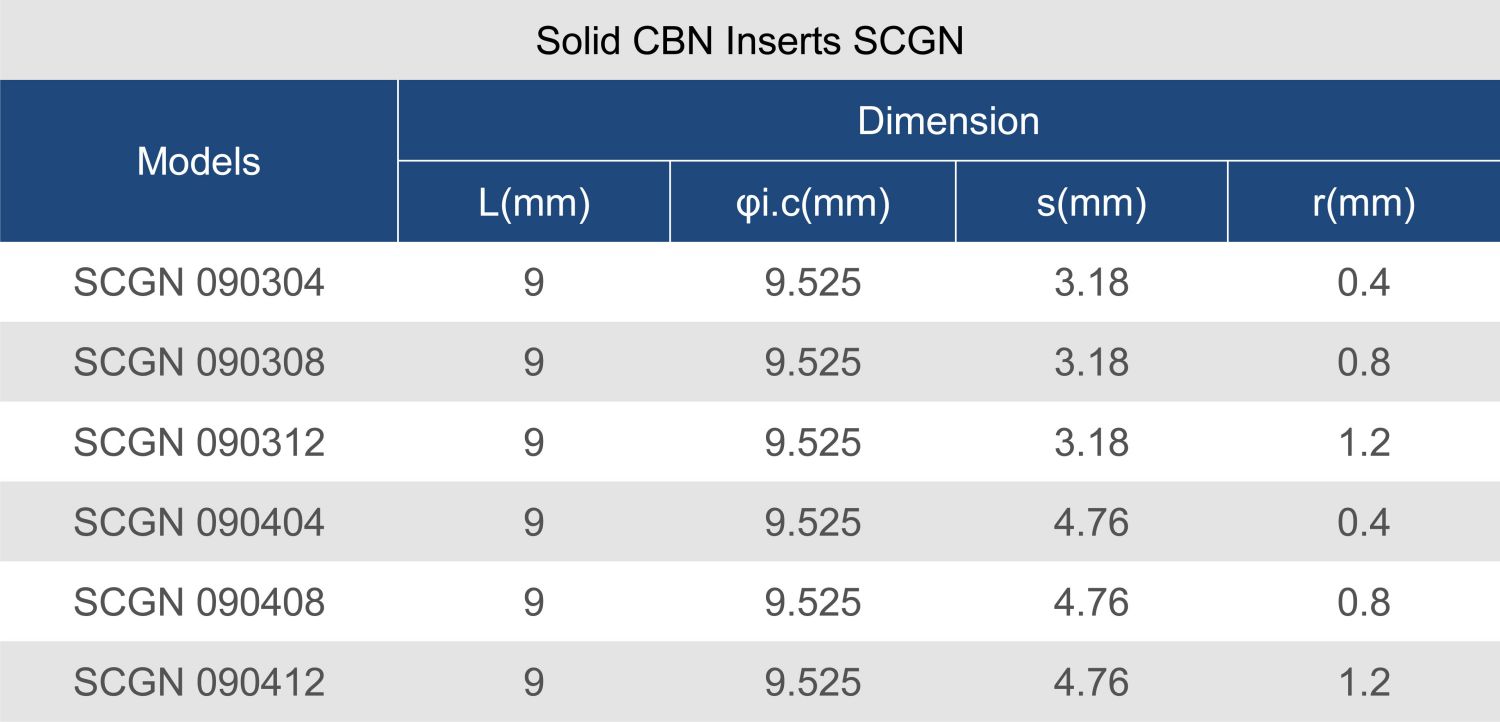The image size is (1500, 722).
Task: Select the L value 9 for SCGN 090412
Action: [533, 682]
